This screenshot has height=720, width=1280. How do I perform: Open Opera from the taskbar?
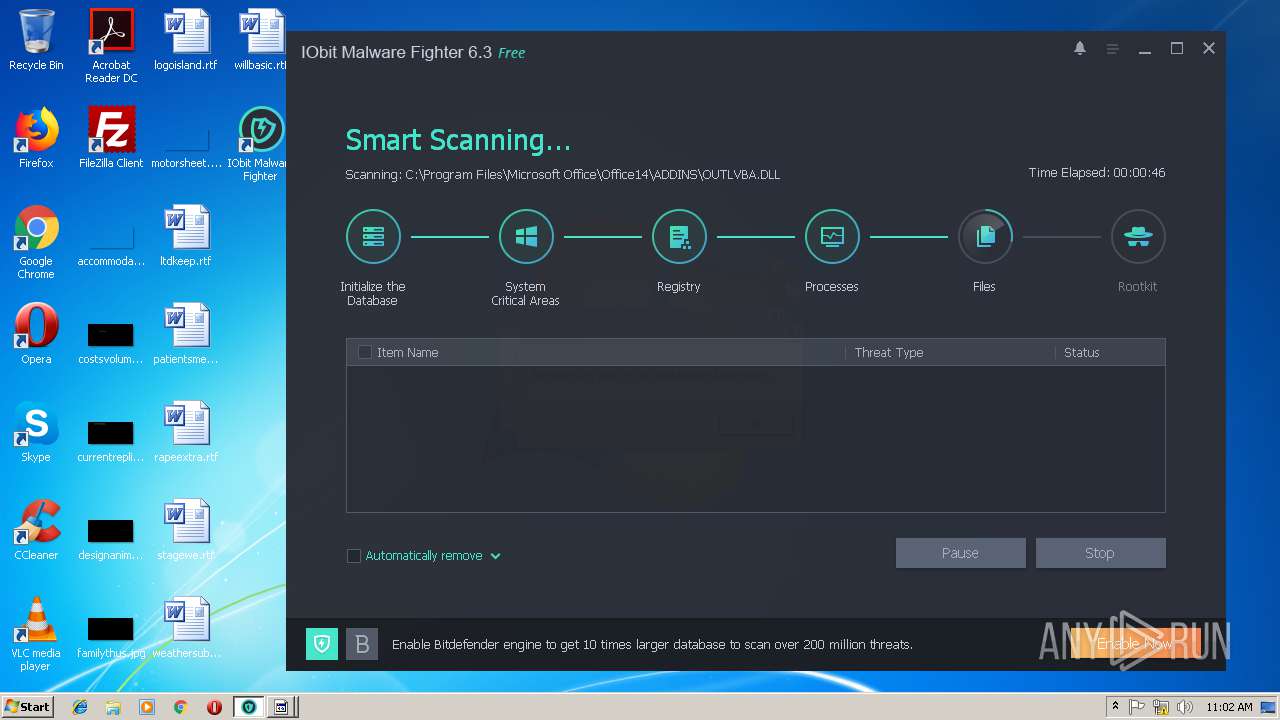[x=214, y=707]
